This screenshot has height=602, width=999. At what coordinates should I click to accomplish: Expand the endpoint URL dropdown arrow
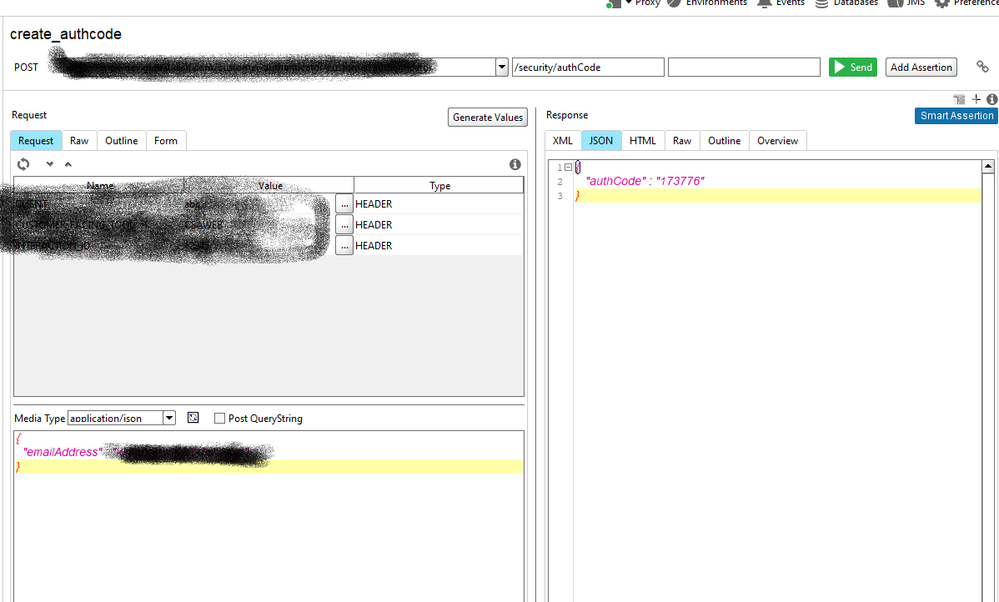pos(502,67)
